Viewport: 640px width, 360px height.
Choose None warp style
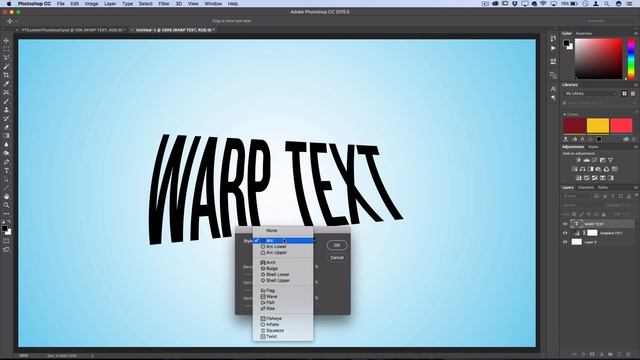click(x=283, y=231)
